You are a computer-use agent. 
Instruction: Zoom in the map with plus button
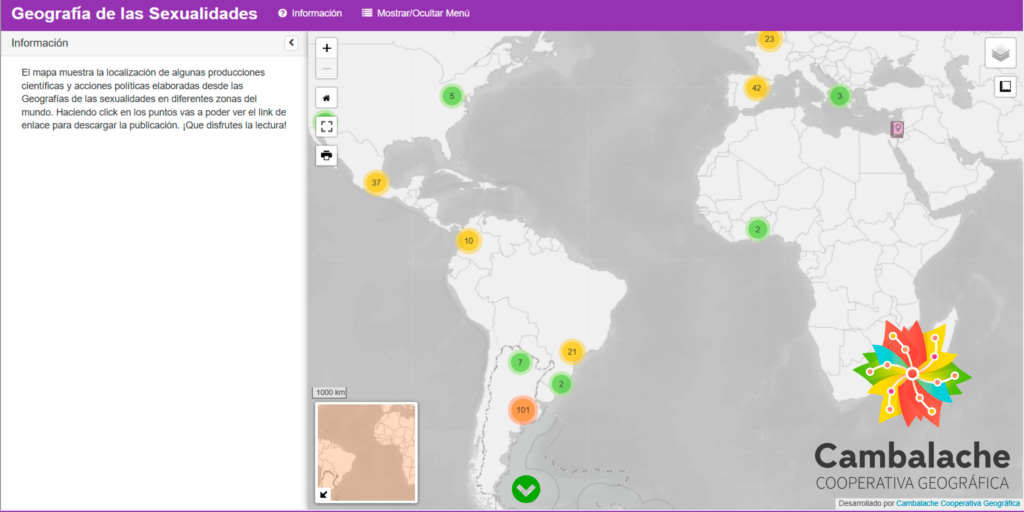pos(327,48)
